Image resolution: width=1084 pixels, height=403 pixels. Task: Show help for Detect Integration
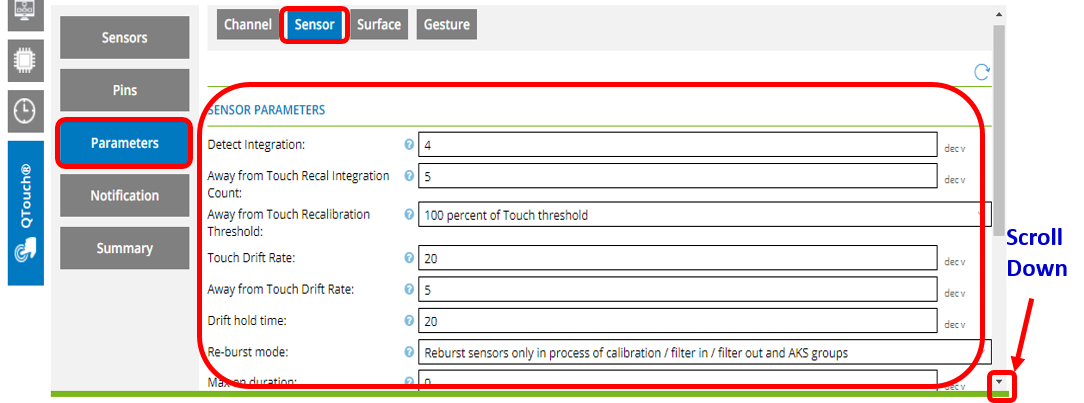click(408, 145)
